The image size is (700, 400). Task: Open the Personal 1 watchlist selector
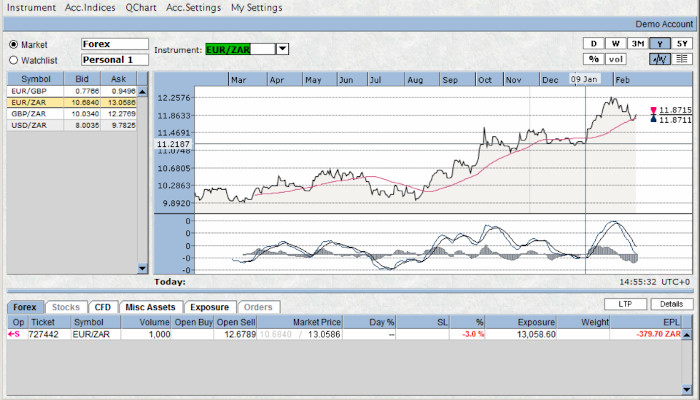114,60
